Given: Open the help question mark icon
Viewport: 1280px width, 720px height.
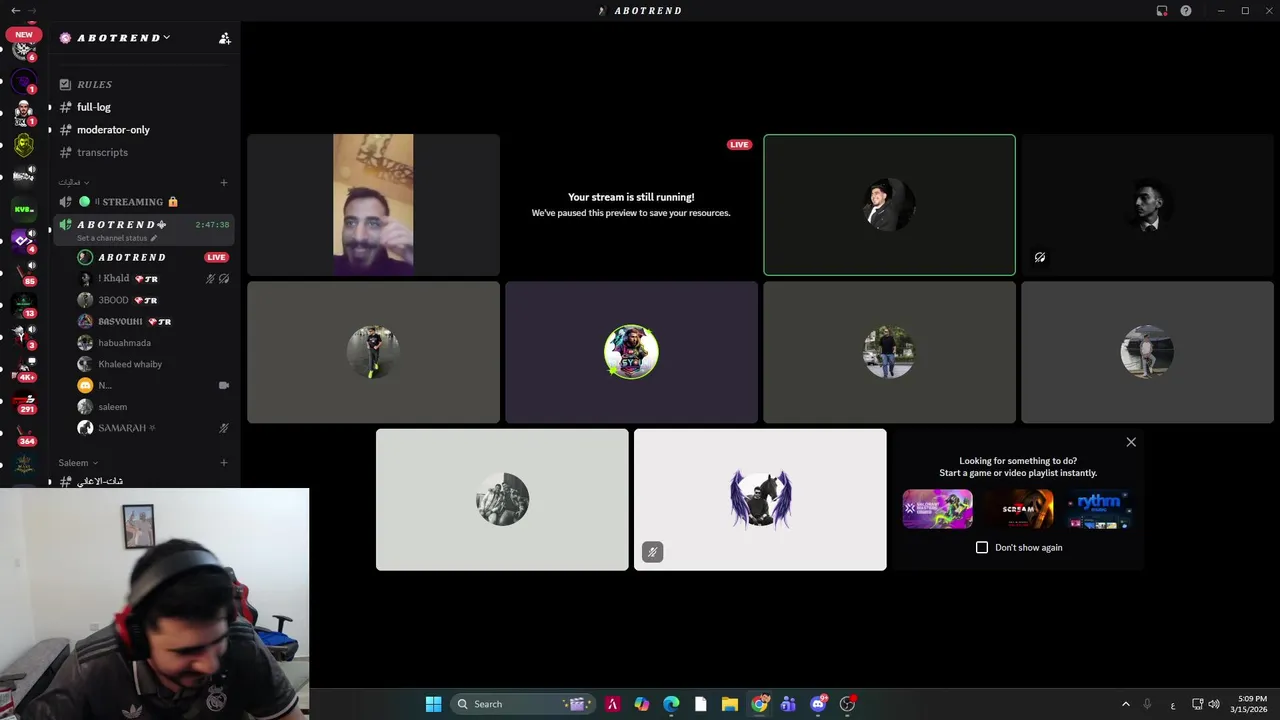Looking at the screenshot, I should [1186, 10].
